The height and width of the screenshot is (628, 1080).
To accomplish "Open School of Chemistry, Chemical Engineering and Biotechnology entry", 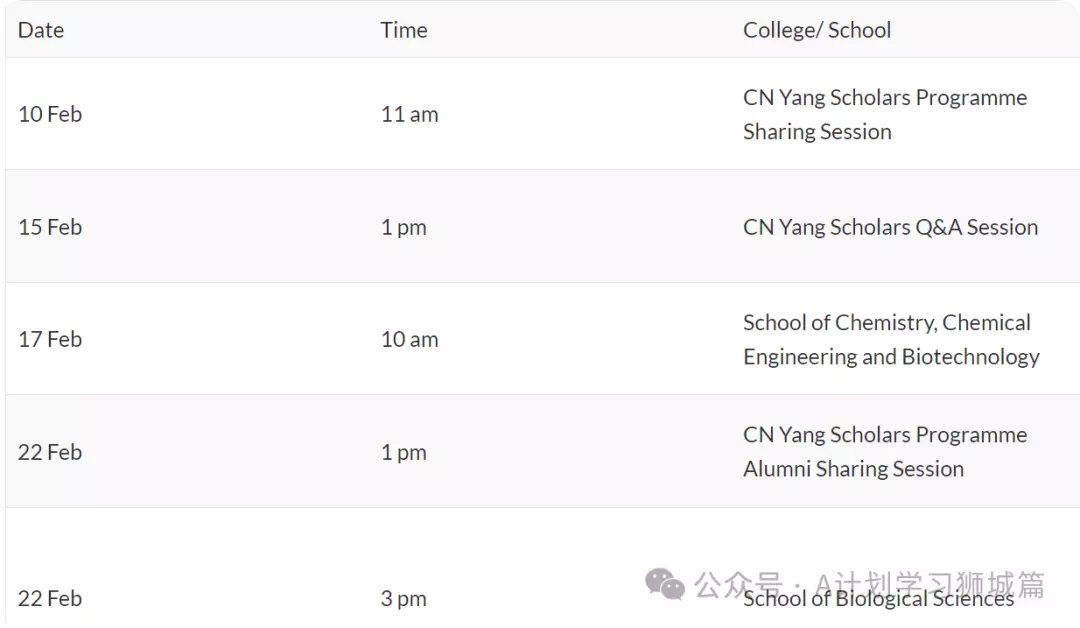I will point(891,339).
